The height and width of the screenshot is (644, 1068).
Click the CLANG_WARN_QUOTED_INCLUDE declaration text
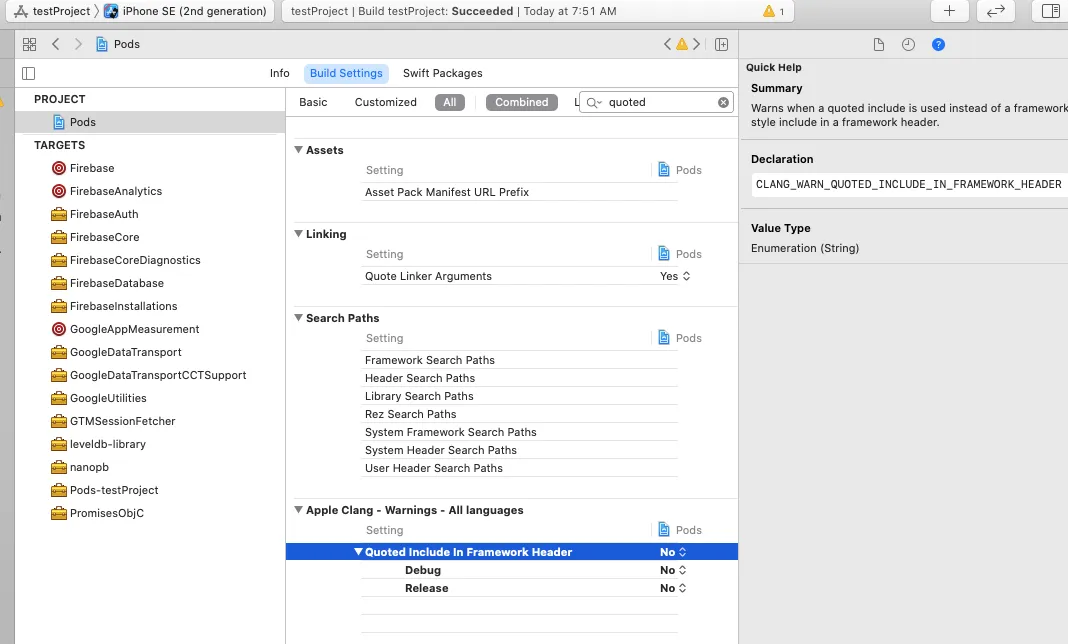(x=909, y=184)
